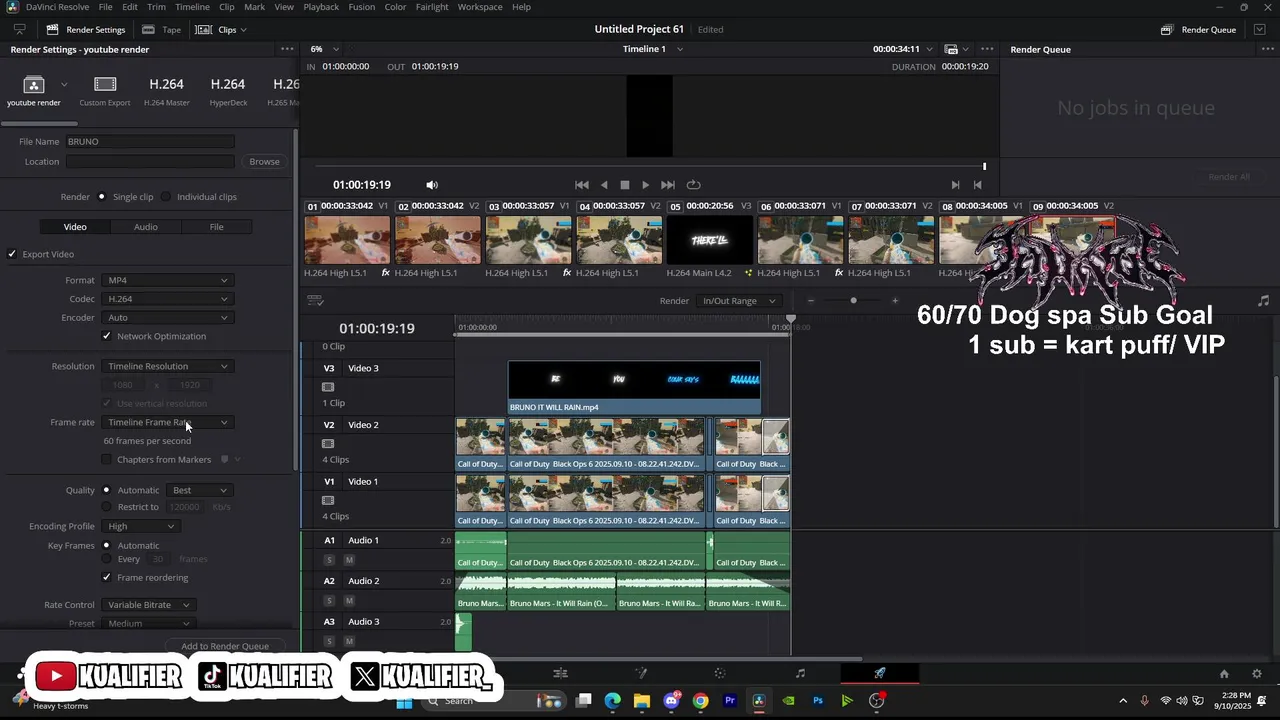The image size is (1280, 720).
Task: Open the Timeline 1 name dropdown
Action: click(x=652, y=49)
